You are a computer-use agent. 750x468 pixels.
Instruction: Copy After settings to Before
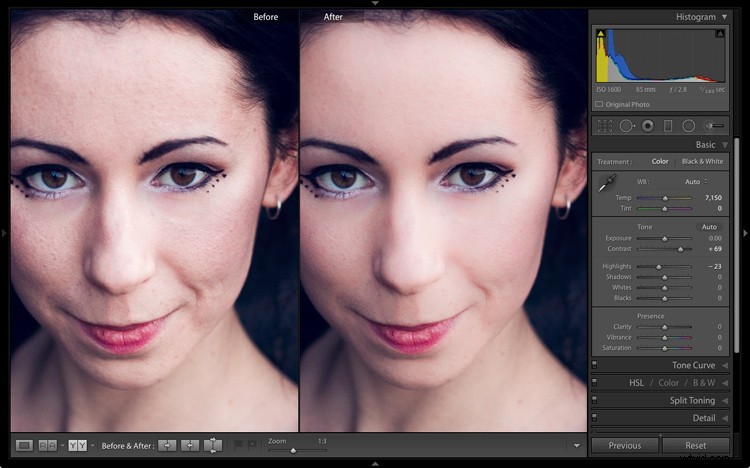[190, 446]
